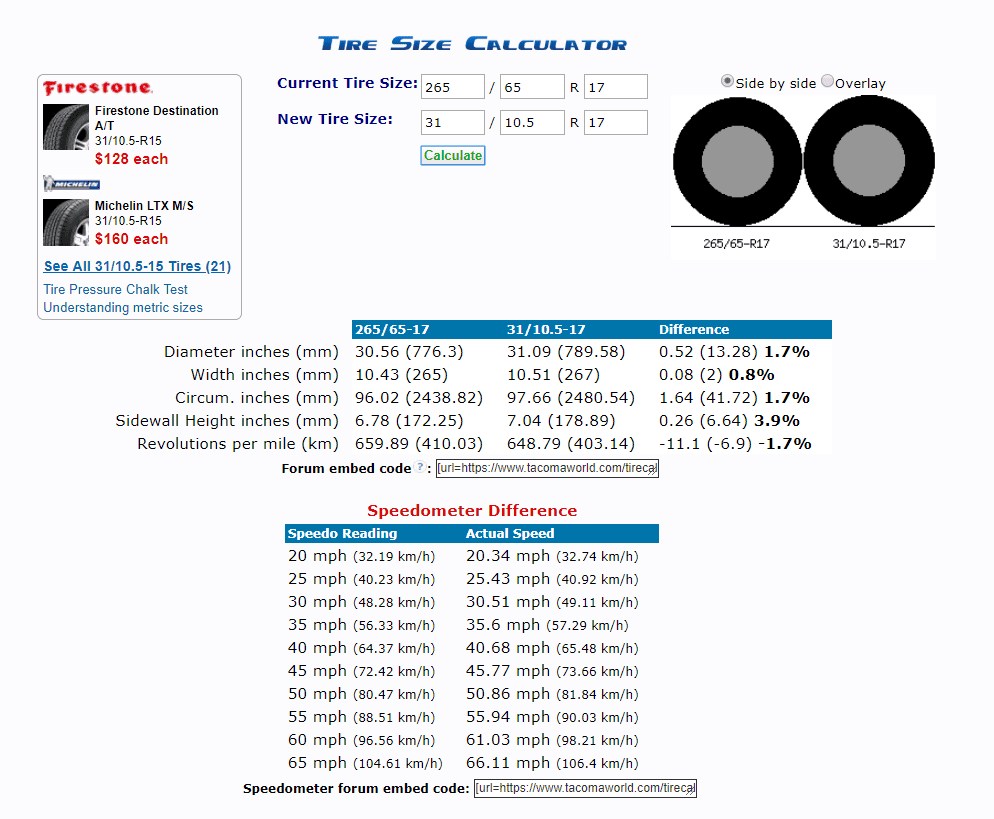Click the 31/10.5-17 column header
Image resolution: width=994 pixels, height=819 pixels.
pyautogui.click(x=546, y=330)
